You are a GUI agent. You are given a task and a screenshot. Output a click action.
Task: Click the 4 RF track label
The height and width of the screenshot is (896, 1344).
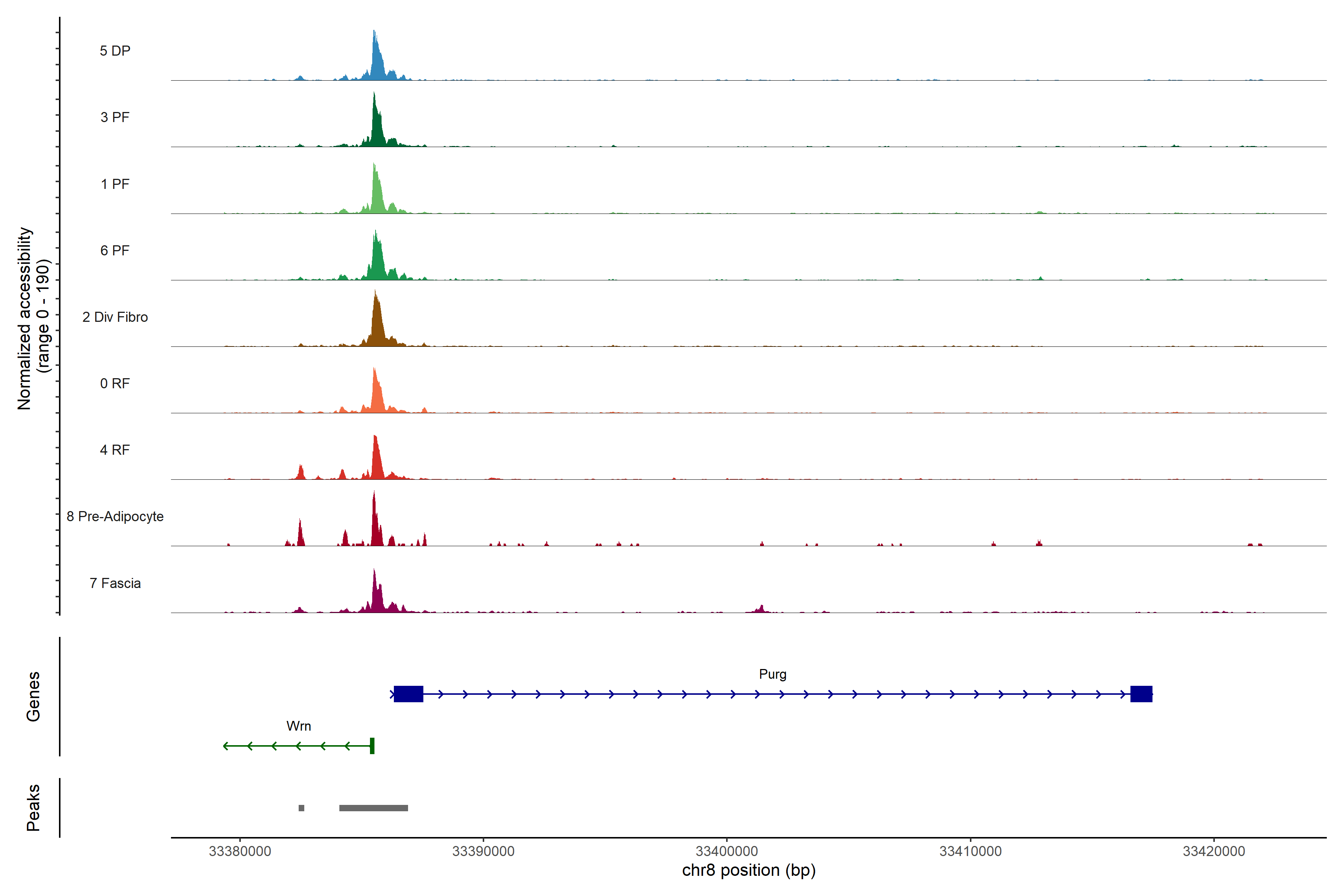click(115, 450)
